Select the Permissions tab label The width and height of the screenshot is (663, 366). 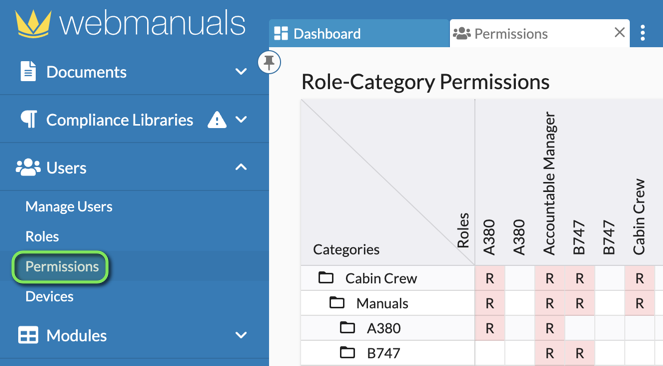point(511,34)
